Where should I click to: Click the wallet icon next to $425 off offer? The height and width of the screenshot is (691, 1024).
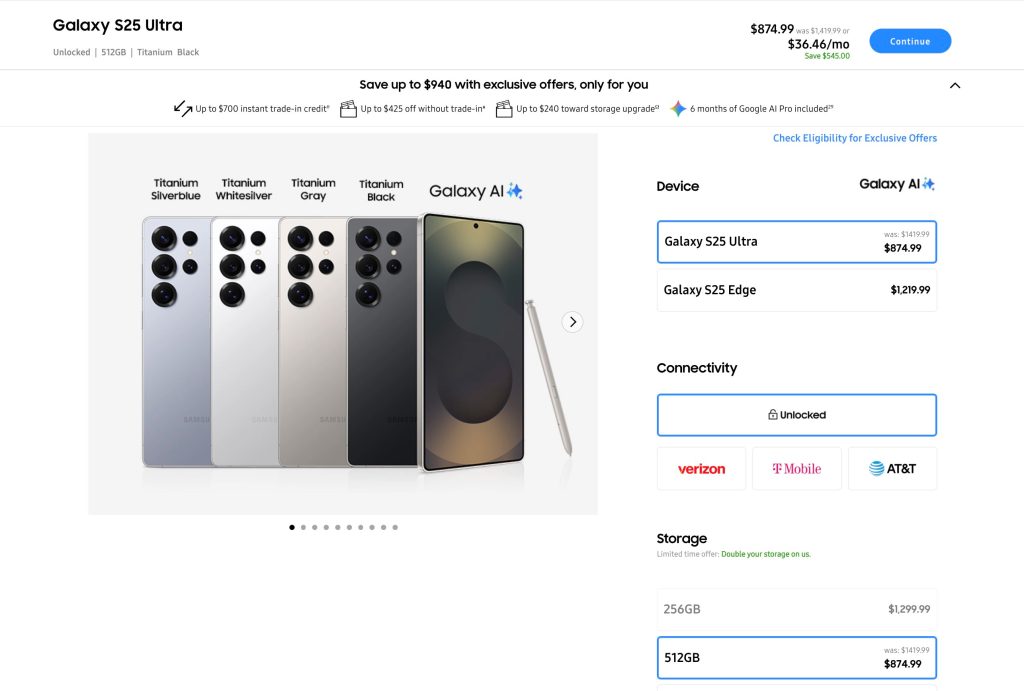click(349, 107)
